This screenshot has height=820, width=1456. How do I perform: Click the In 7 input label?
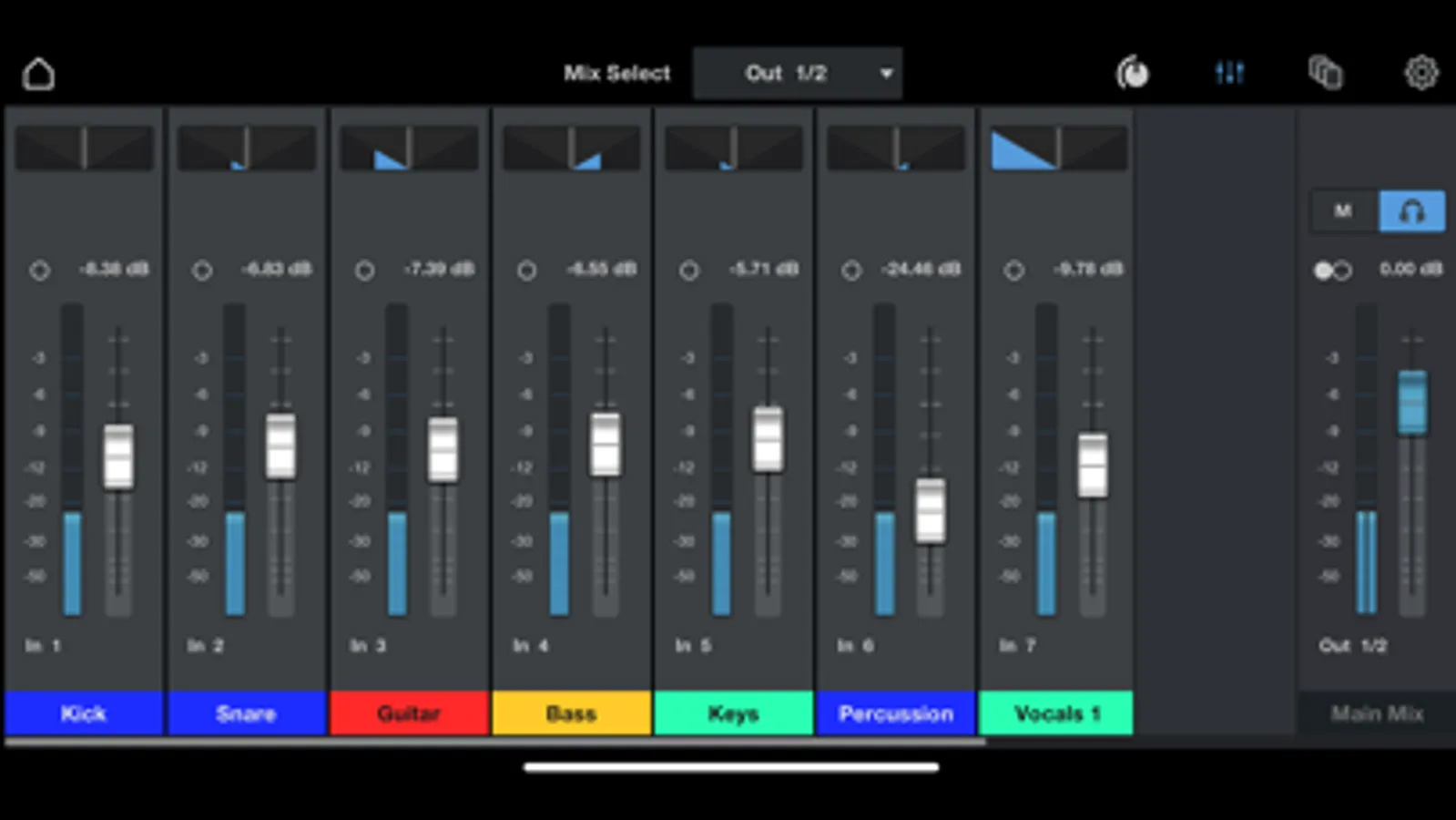[1017, 645]
